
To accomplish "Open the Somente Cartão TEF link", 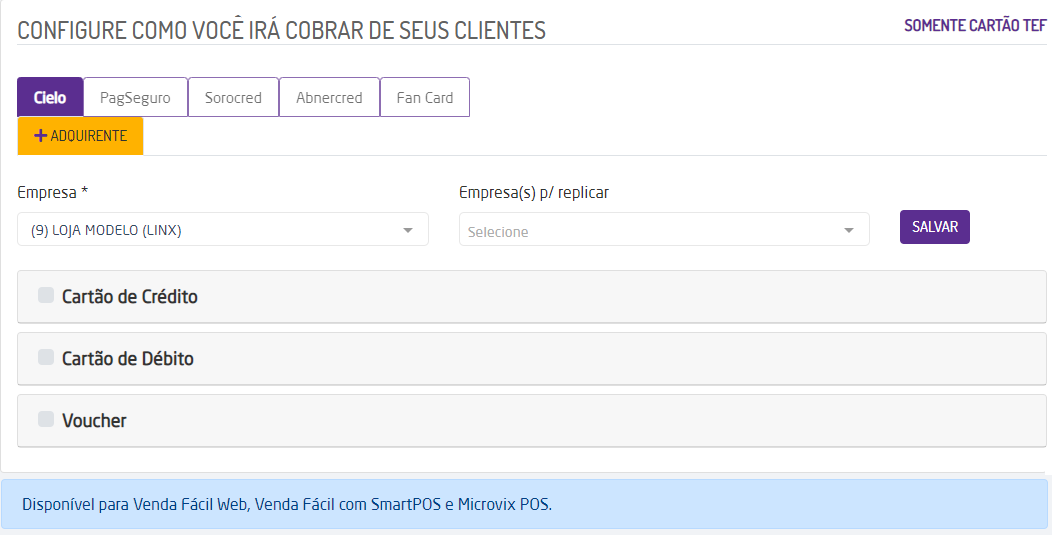I will click(x=975, y=26).
